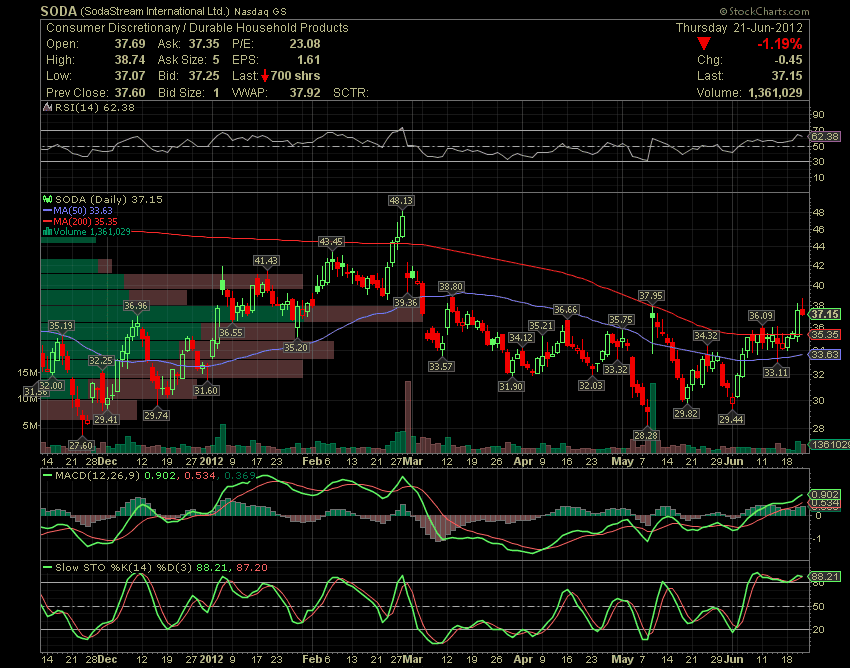Click the red MA(200) legend line
Screen dimensions: 850x668
48,221
